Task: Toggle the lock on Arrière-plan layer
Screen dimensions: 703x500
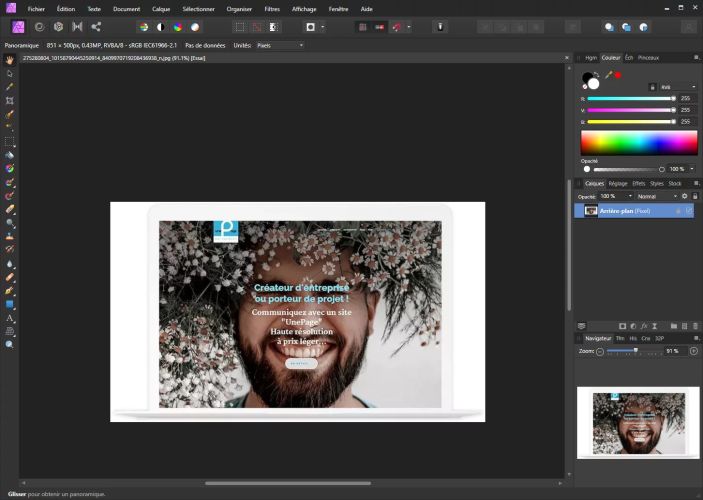Action: point(678,211)
